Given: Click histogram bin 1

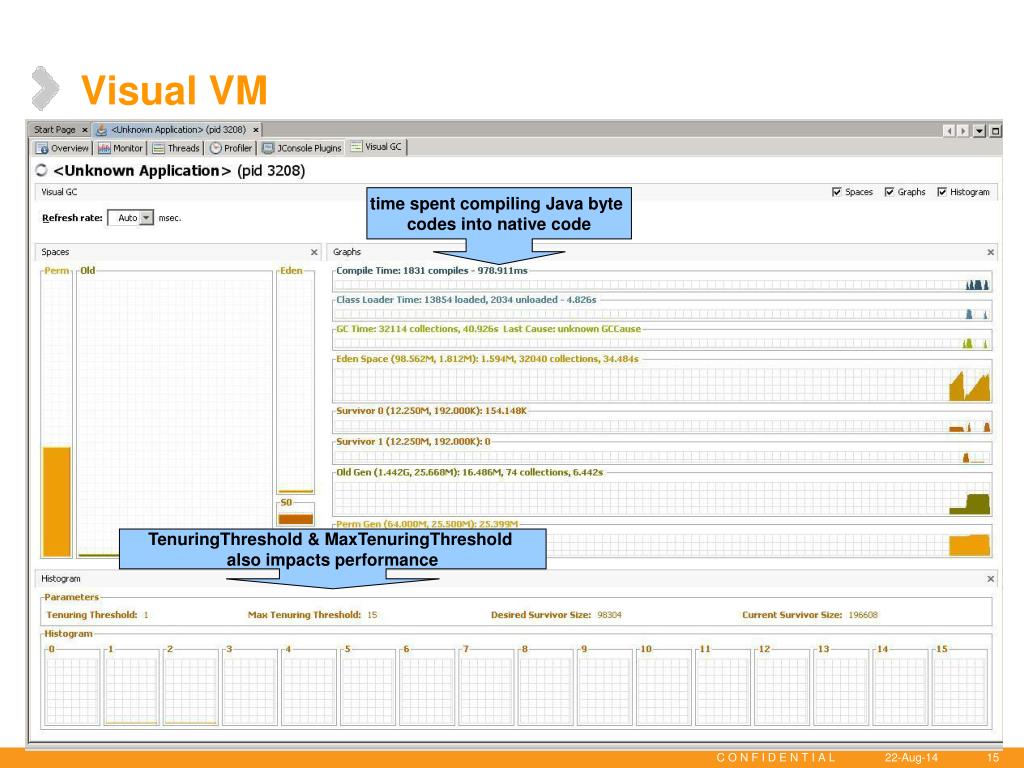Looking at the screenshot, I should pos(131,687).
